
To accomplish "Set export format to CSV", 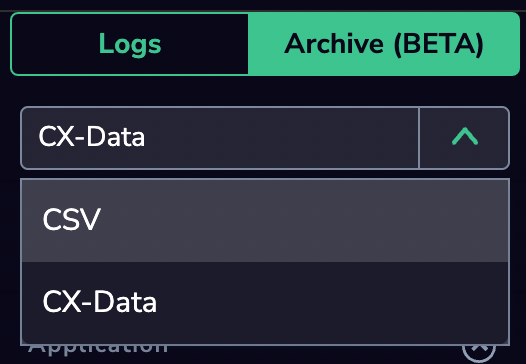I will (x=265, y=220).
